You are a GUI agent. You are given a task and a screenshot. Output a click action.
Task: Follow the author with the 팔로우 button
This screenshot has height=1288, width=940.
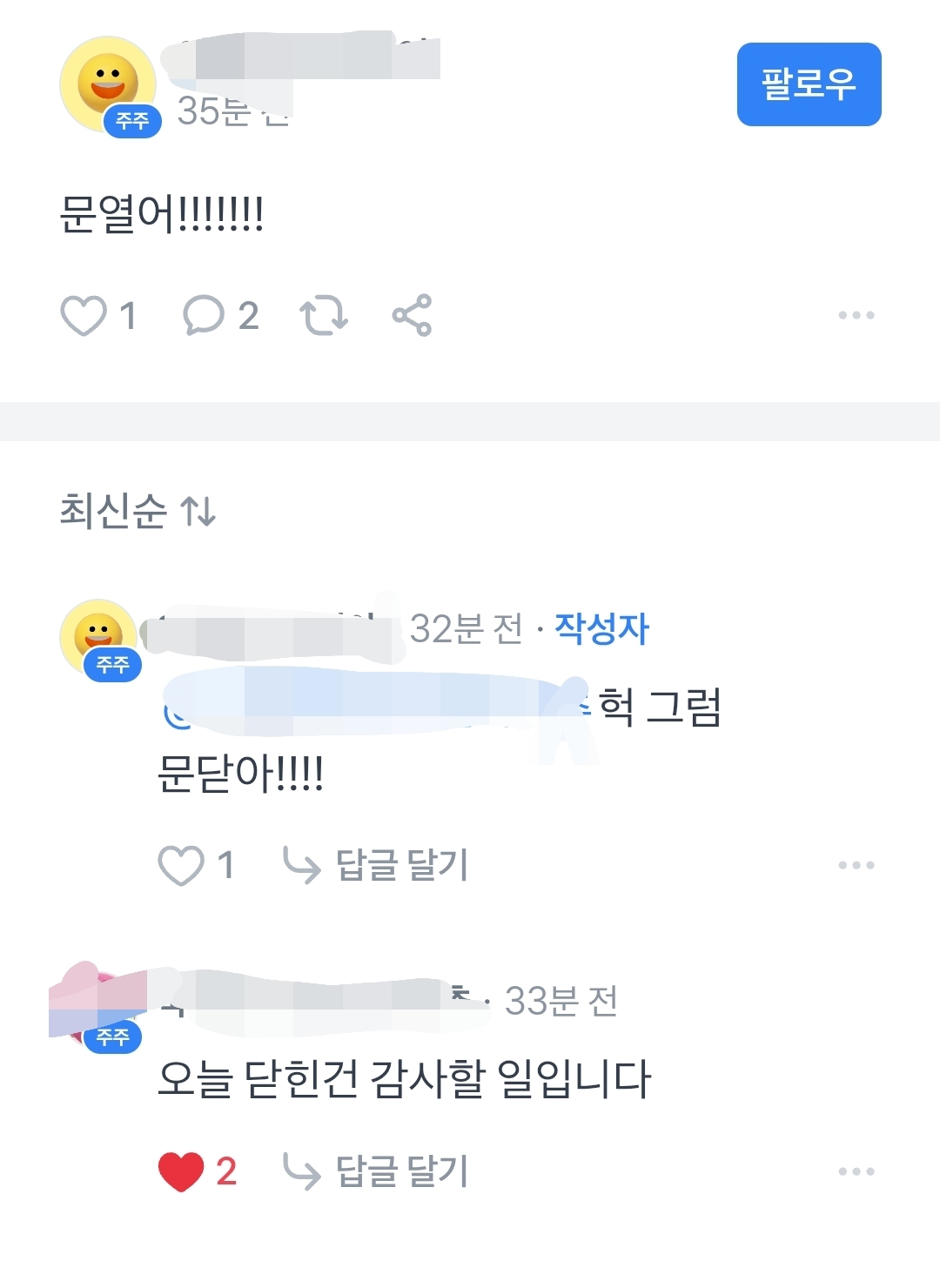(x=809, y=84)
